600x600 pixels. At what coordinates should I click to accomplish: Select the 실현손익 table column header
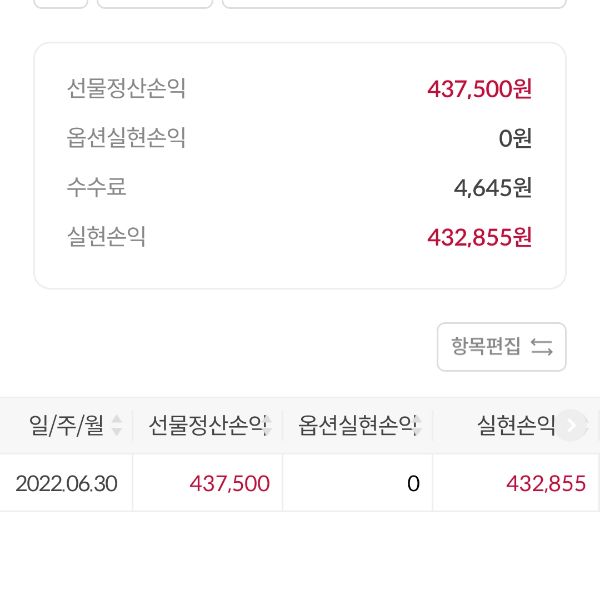tap(516, 426)
